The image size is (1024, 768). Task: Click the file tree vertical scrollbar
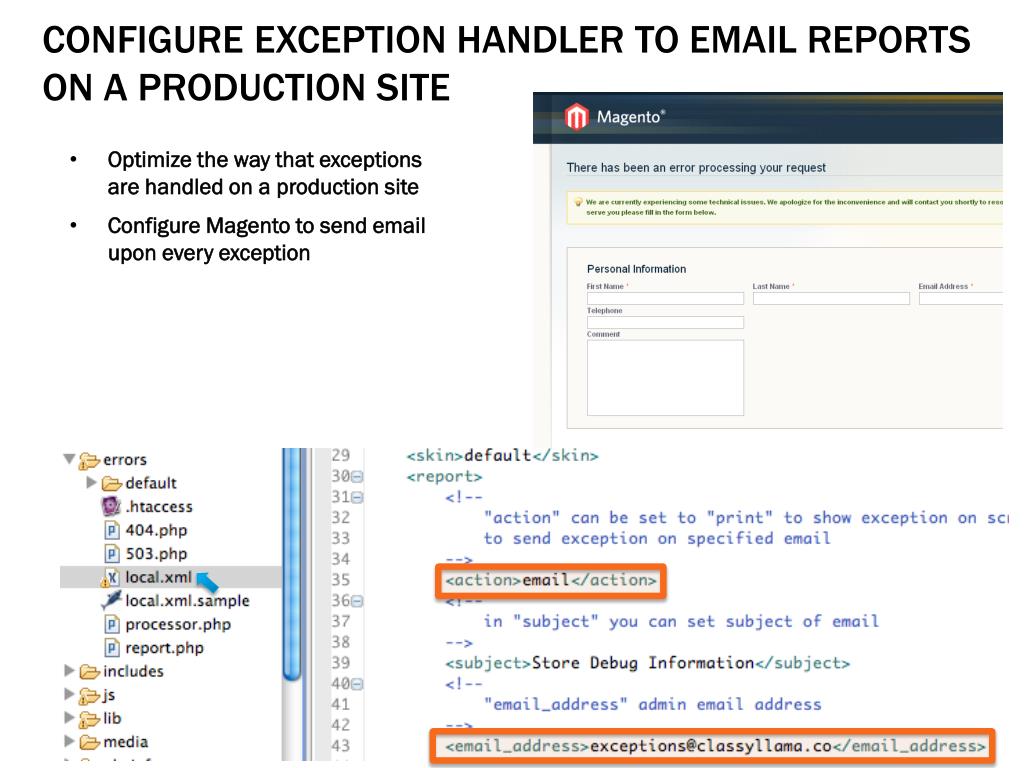coord(294,565)
